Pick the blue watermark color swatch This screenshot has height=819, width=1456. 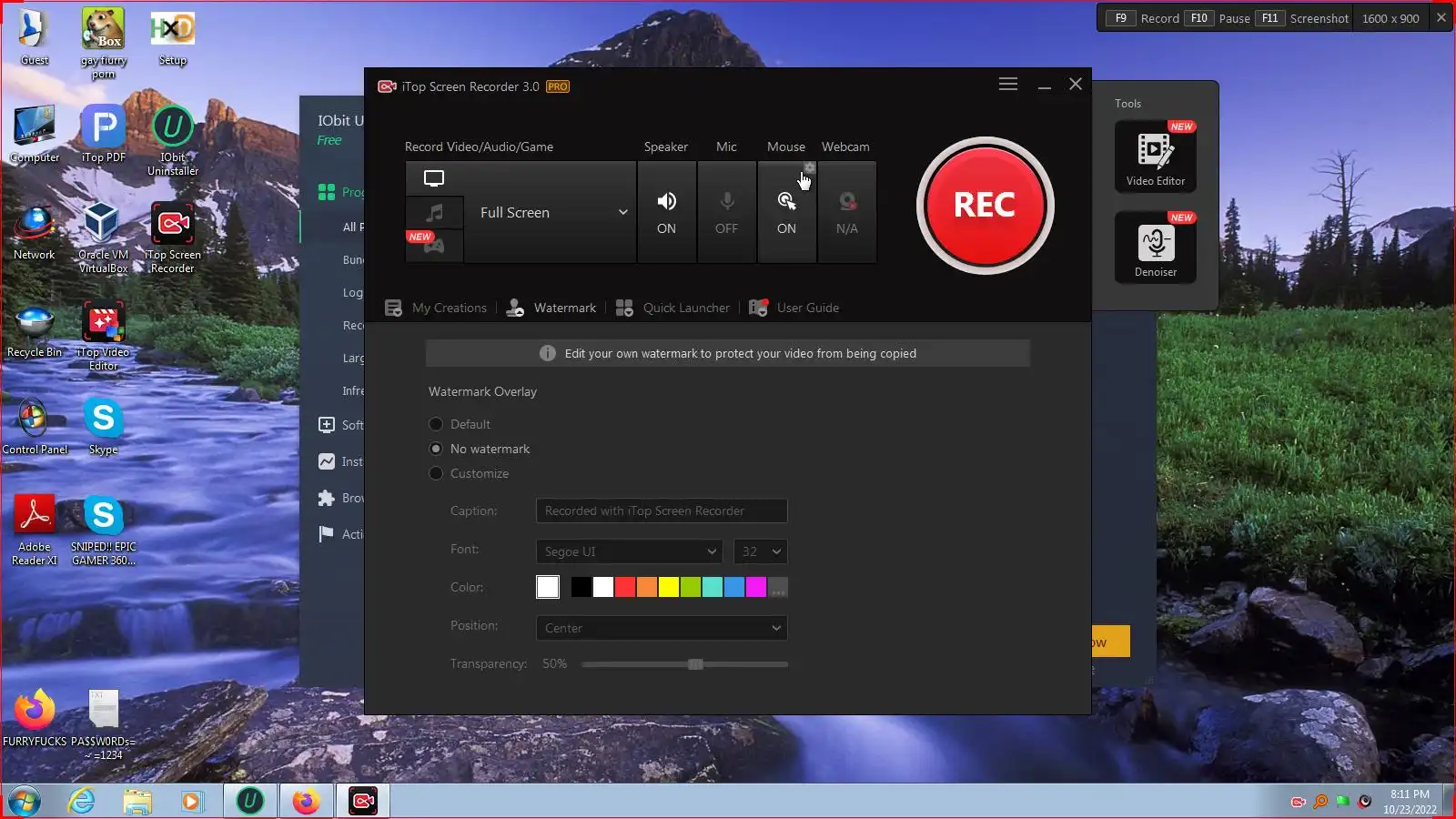click(x=733, y=587)
